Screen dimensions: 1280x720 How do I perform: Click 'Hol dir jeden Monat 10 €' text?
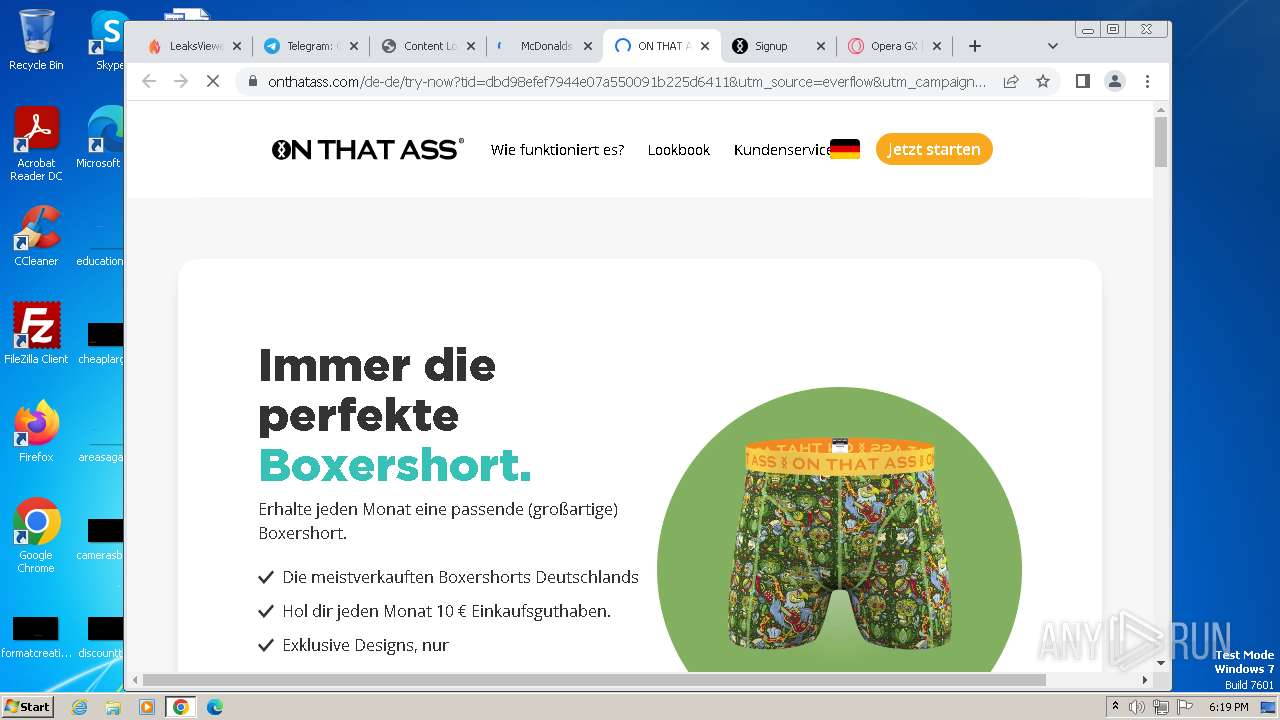447,611
